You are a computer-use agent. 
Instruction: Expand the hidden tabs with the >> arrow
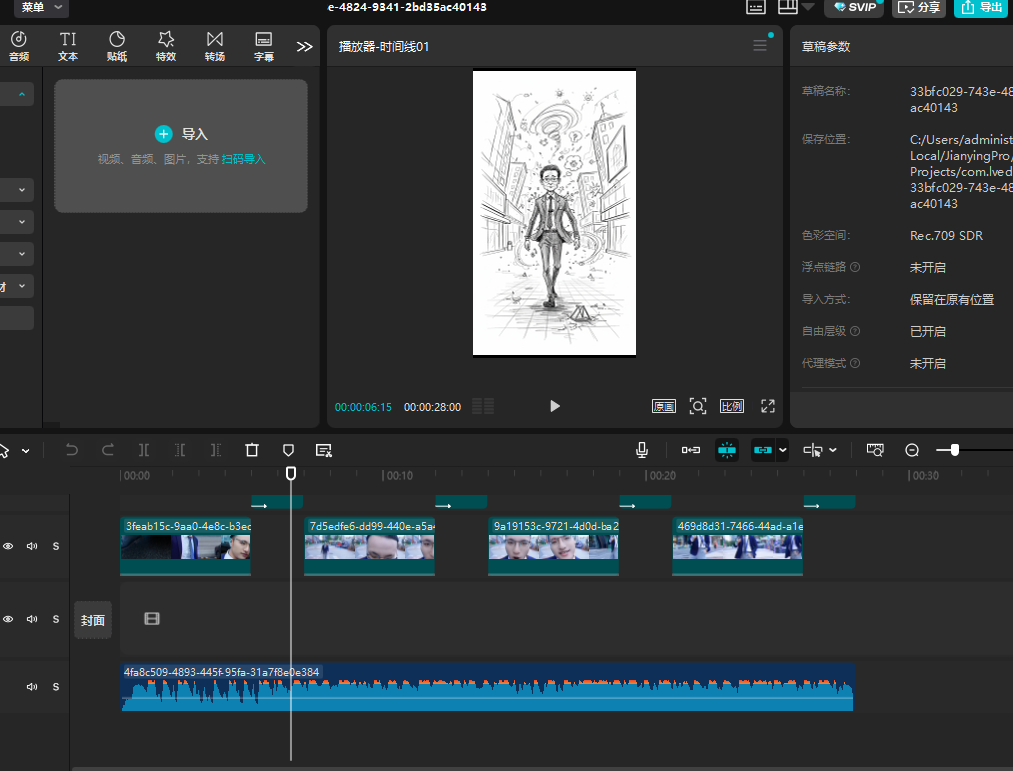click(305, 46)
